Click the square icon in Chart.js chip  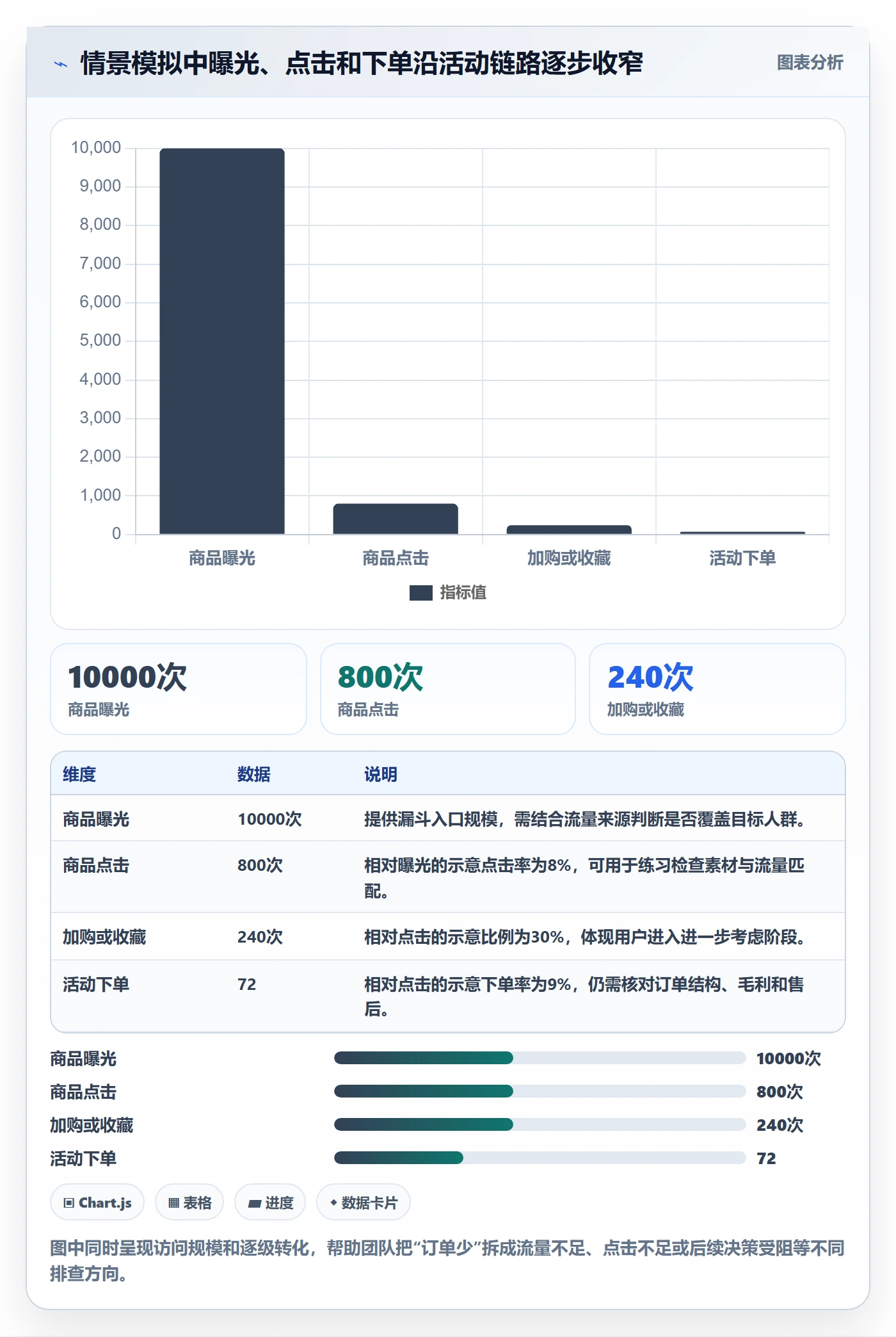(x=69, y=1203)
